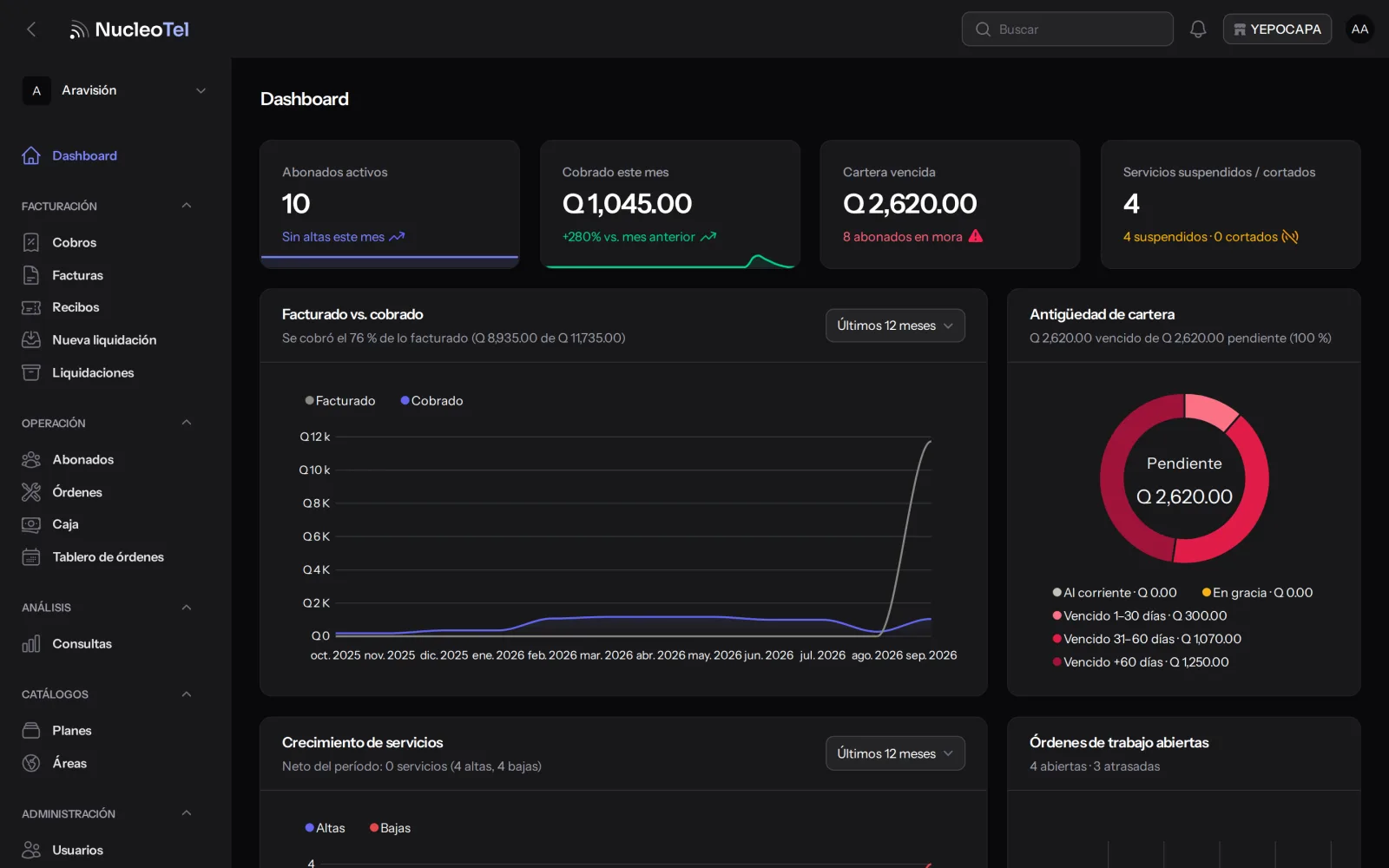1389x868 pixels.
Task: Click the Sin altas este mes link
Action: click(x=343, y=237)
